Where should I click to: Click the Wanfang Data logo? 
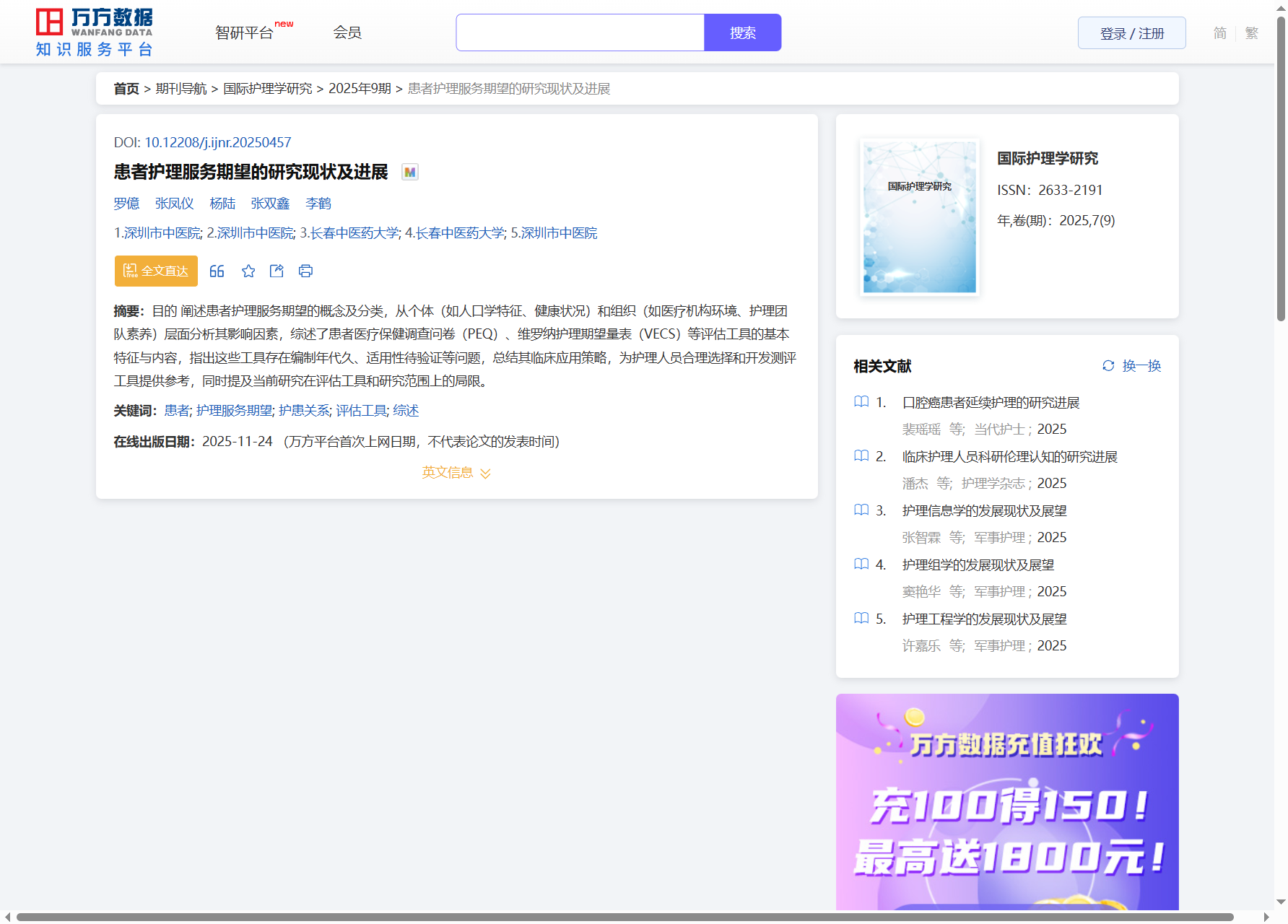(x=95, y=32)
